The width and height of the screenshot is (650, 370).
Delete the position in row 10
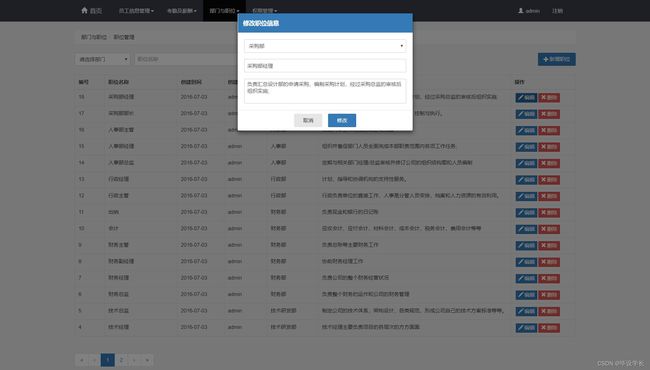pyautogui.click(x=549, y=229)
